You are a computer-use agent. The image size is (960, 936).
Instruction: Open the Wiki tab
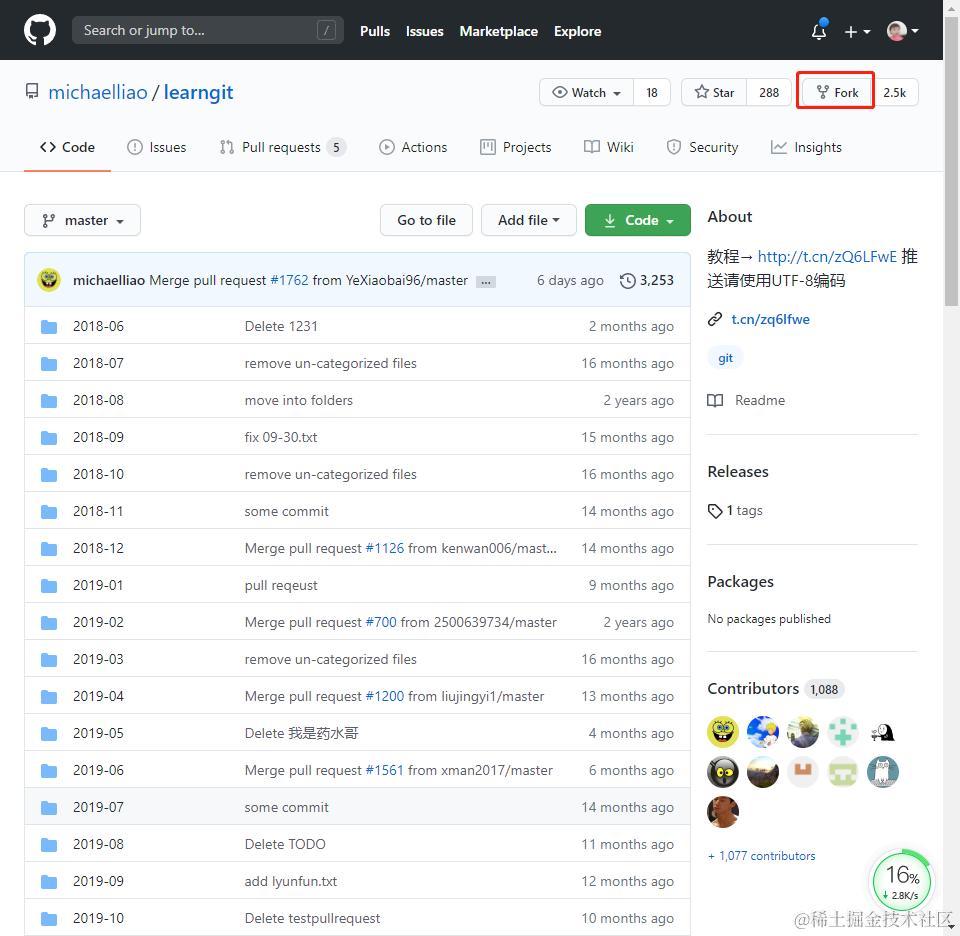tap(609, 148)
